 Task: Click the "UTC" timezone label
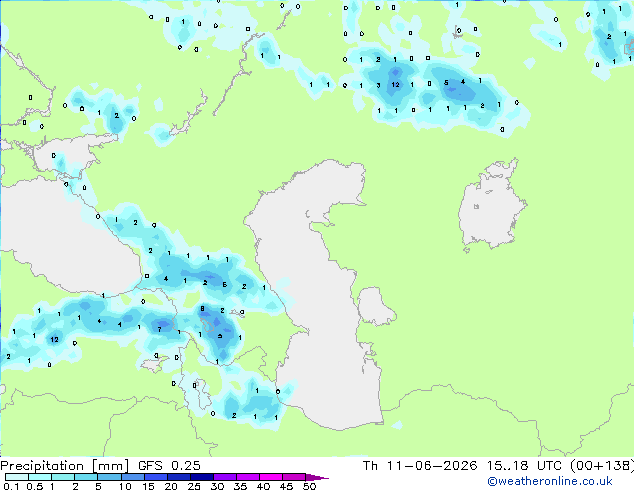pos(549,466)
